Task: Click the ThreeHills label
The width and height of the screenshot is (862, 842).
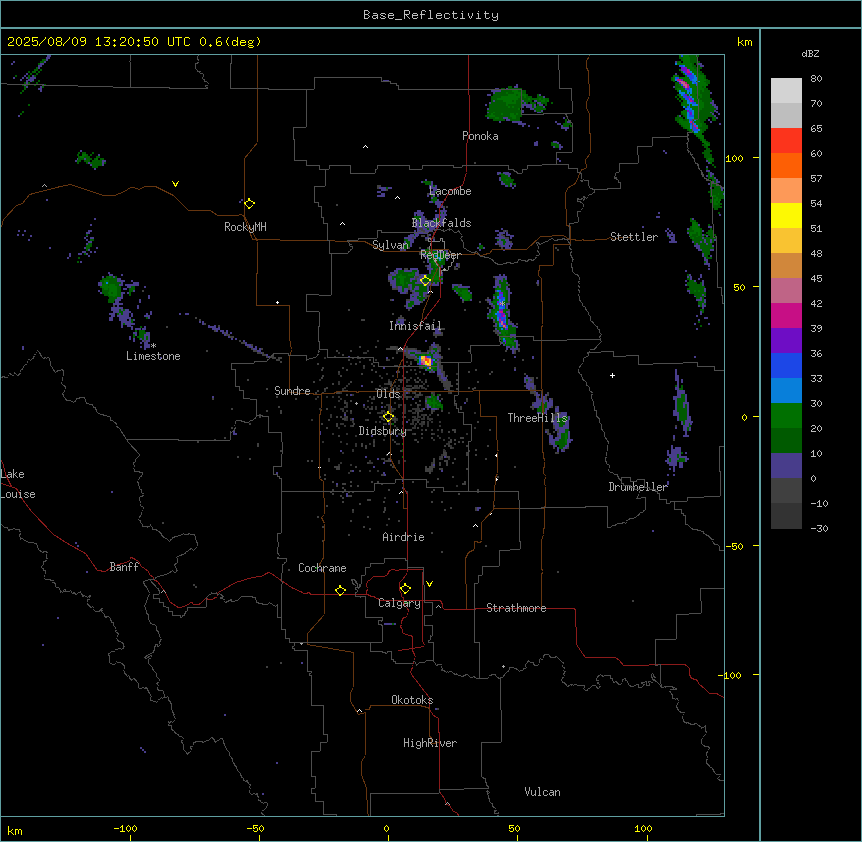Action: point(537,418)
